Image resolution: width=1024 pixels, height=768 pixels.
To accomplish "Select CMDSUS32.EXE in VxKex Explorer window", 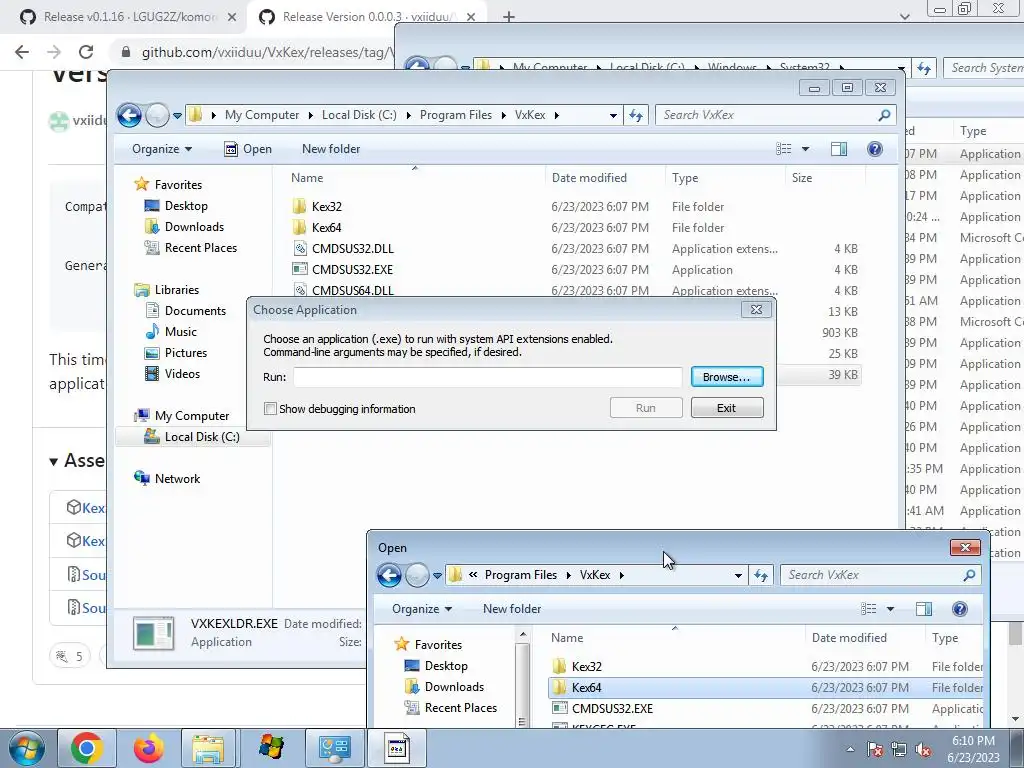I will coord(353,270).
